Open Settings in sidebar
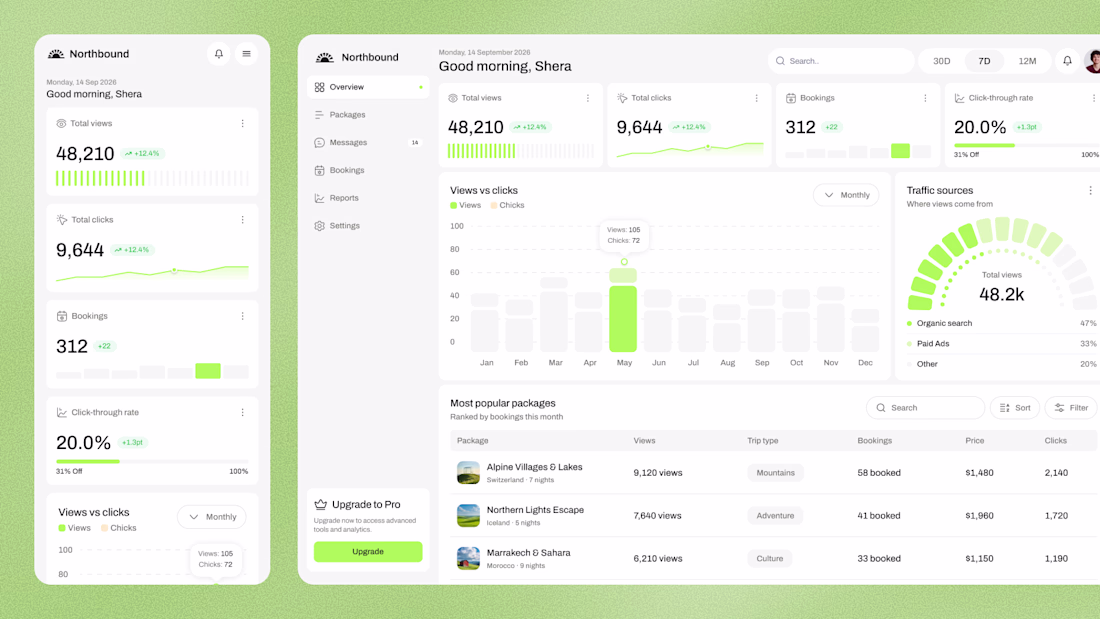 point(368,226)
